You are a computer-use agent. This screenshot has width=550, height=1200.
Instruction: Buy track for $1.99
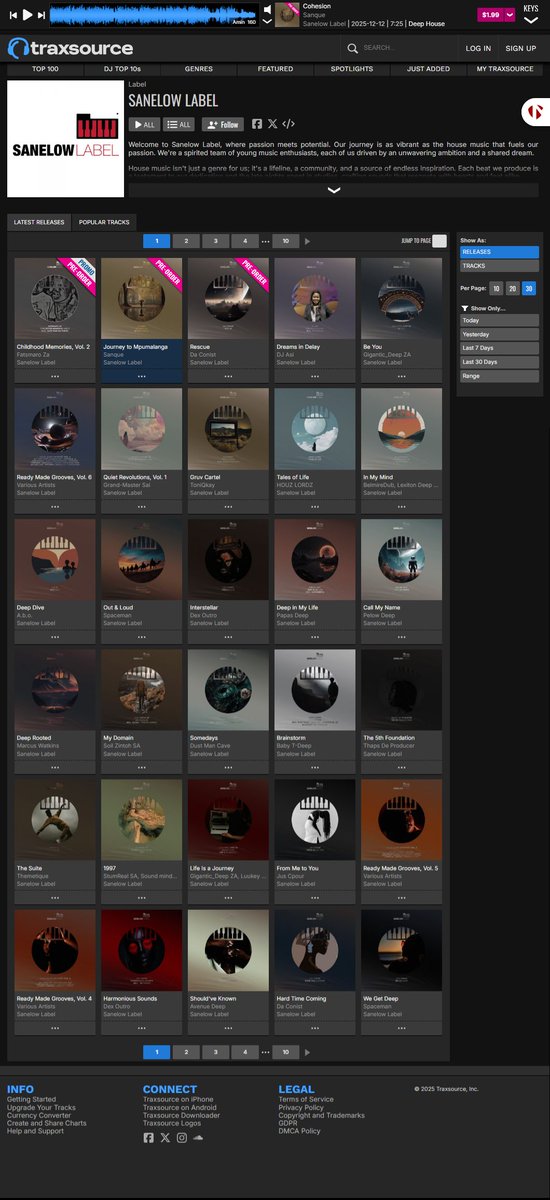pyautogui.click(x=490, y=15)
